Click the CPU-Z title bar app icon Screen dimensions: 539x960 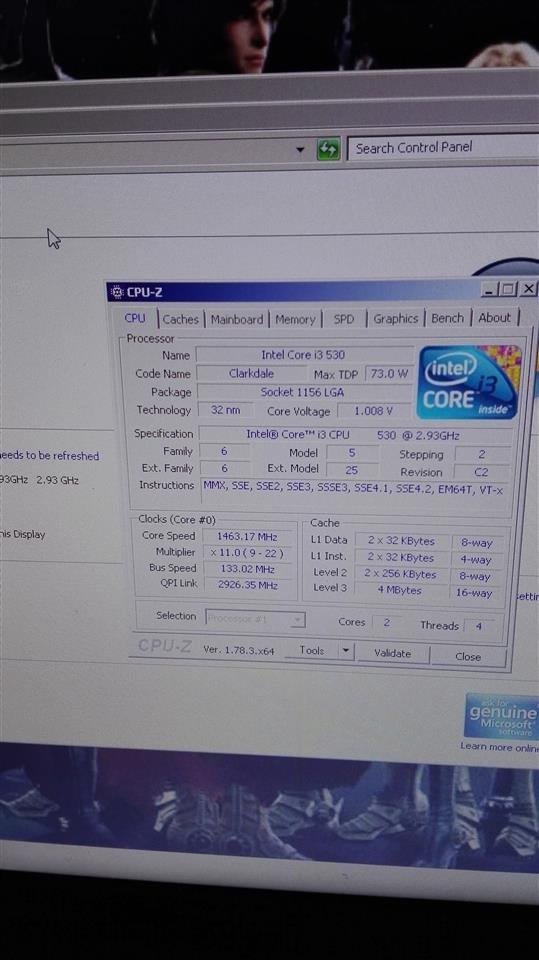[116, 292]
